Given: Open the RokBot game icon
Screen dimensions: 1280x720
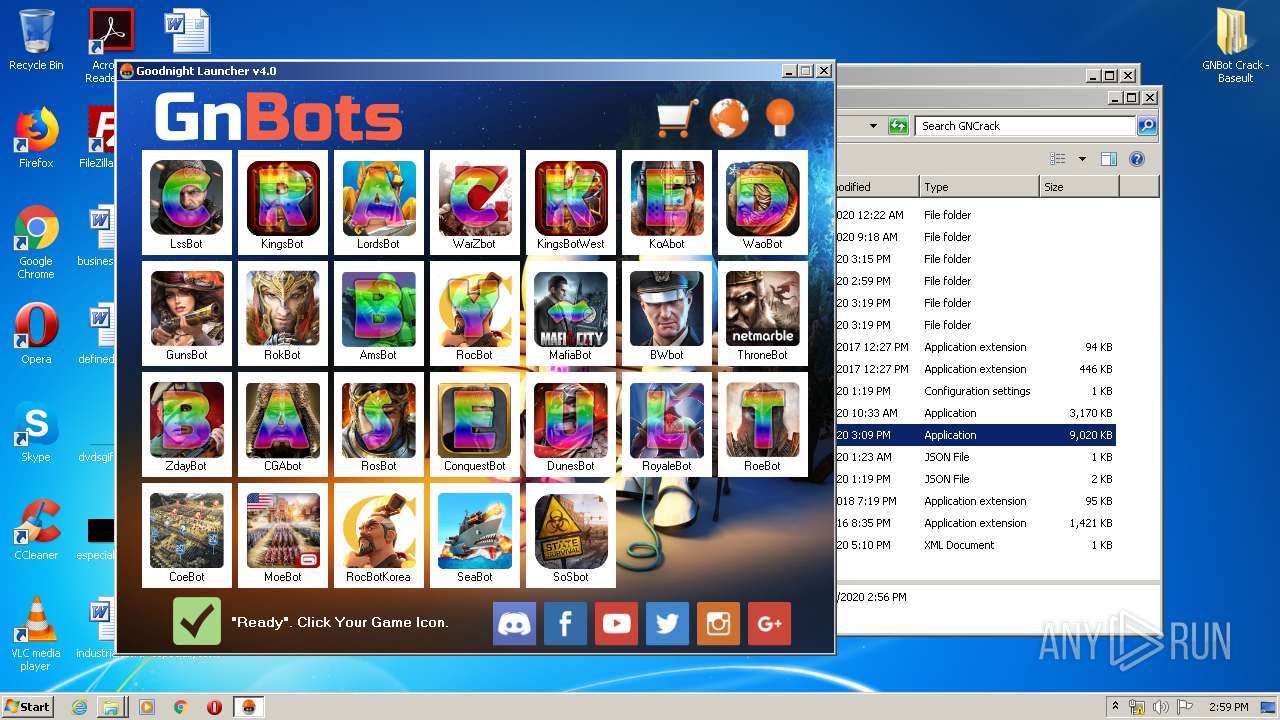Looking at the screenshot, I should 283,313.
